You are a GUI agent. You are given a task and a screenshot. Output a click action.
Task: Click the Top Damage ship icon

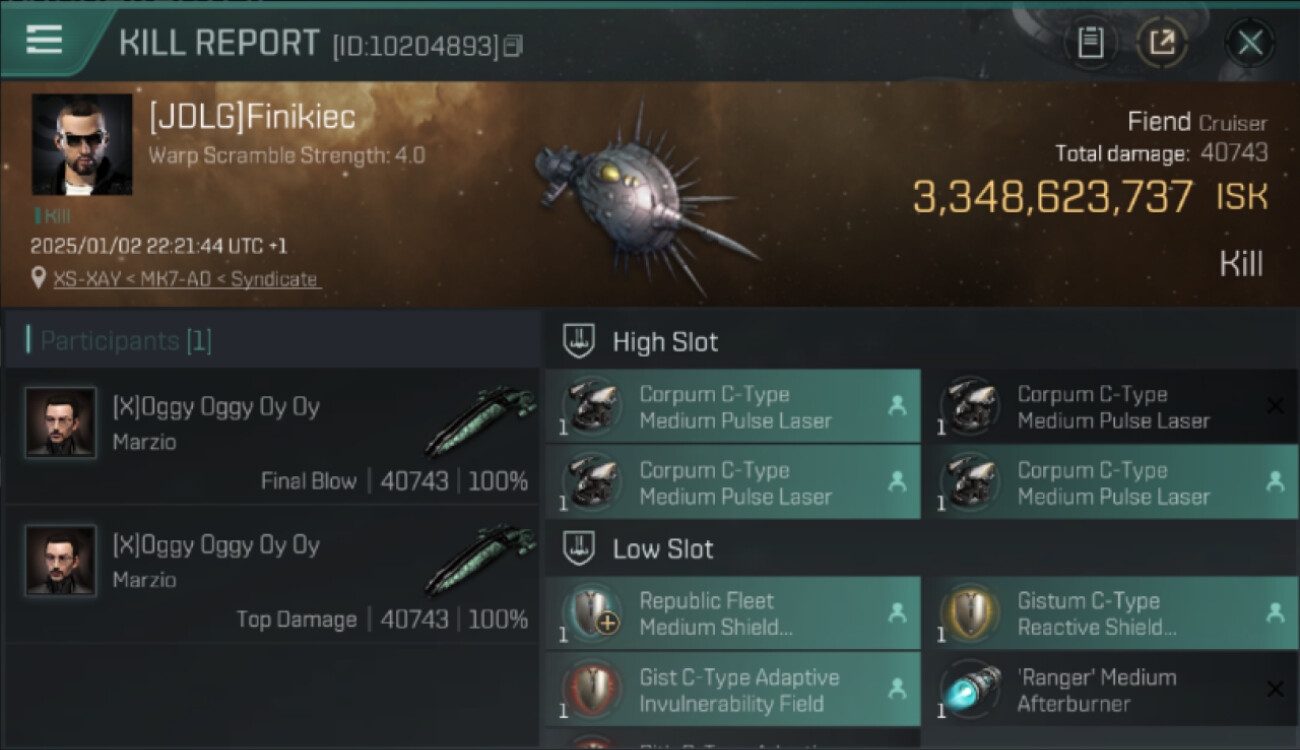coord(482,558)
